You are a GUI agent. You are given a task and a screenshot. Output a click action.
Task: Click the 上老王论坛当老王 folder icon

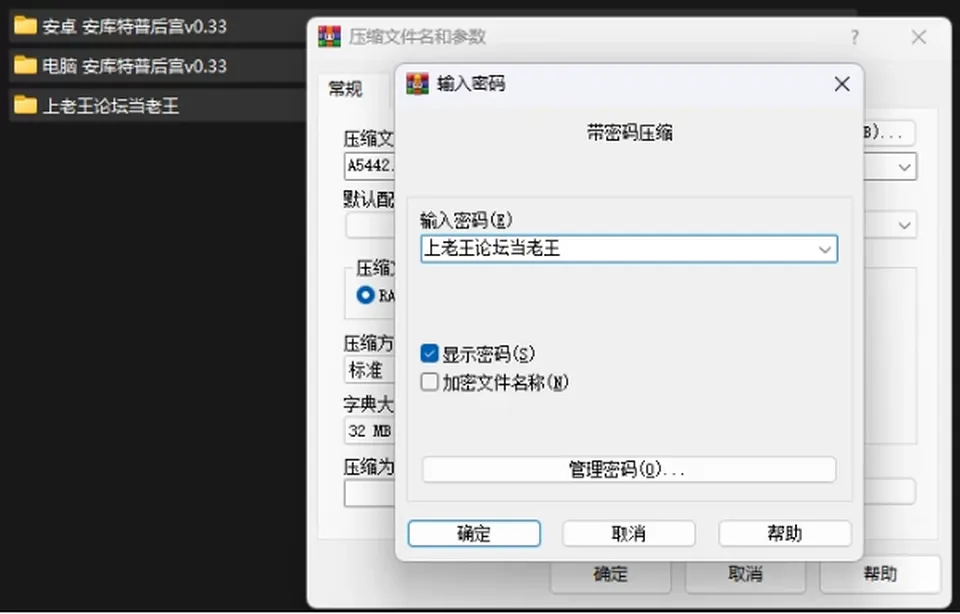25,105
